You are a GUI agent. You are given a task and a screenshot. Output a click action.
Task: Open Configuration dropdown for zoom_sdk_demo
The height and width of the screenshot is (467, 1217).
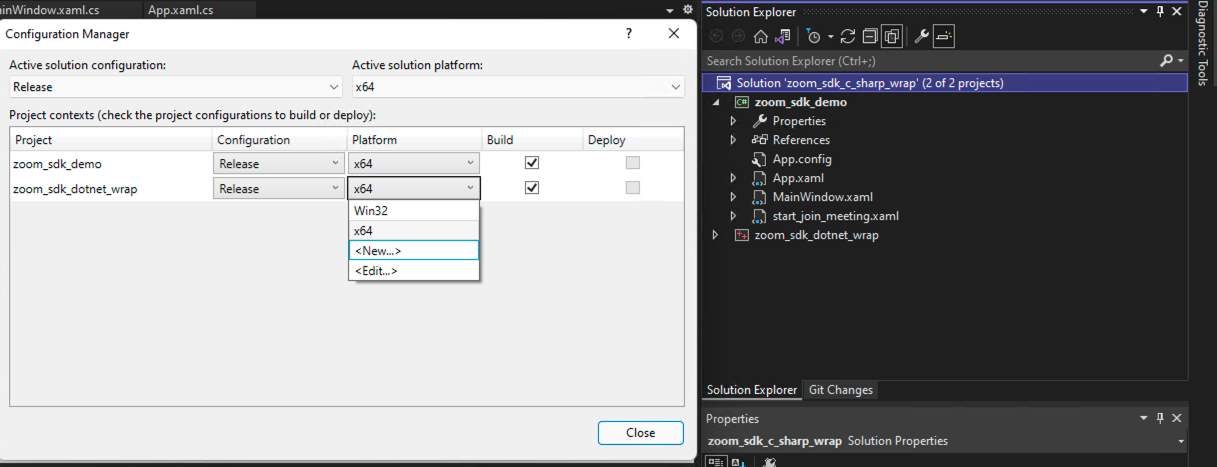tap(280, 164)
